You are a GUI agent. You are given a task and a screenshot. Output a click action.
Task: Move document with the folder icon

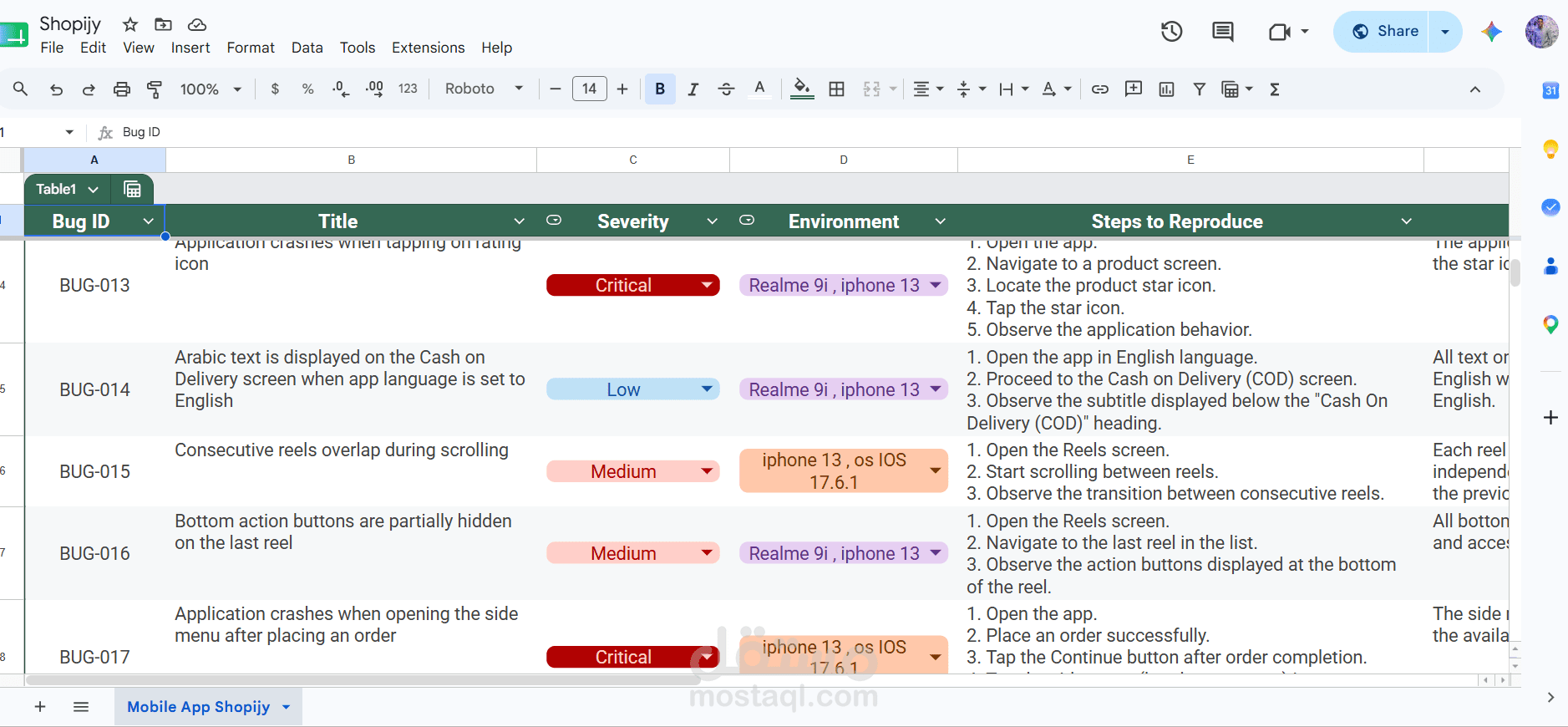pos(164,24)
